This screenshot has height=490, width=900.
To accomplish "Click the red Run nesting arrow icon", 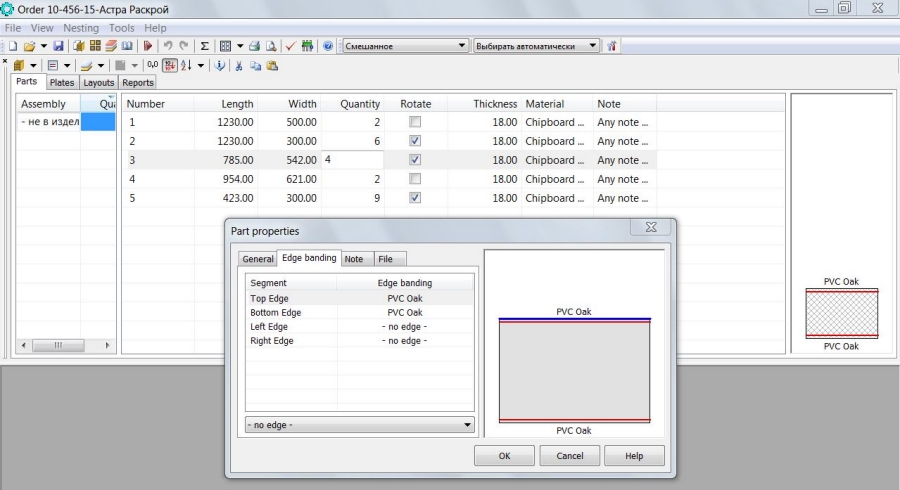I will [148, 46].
